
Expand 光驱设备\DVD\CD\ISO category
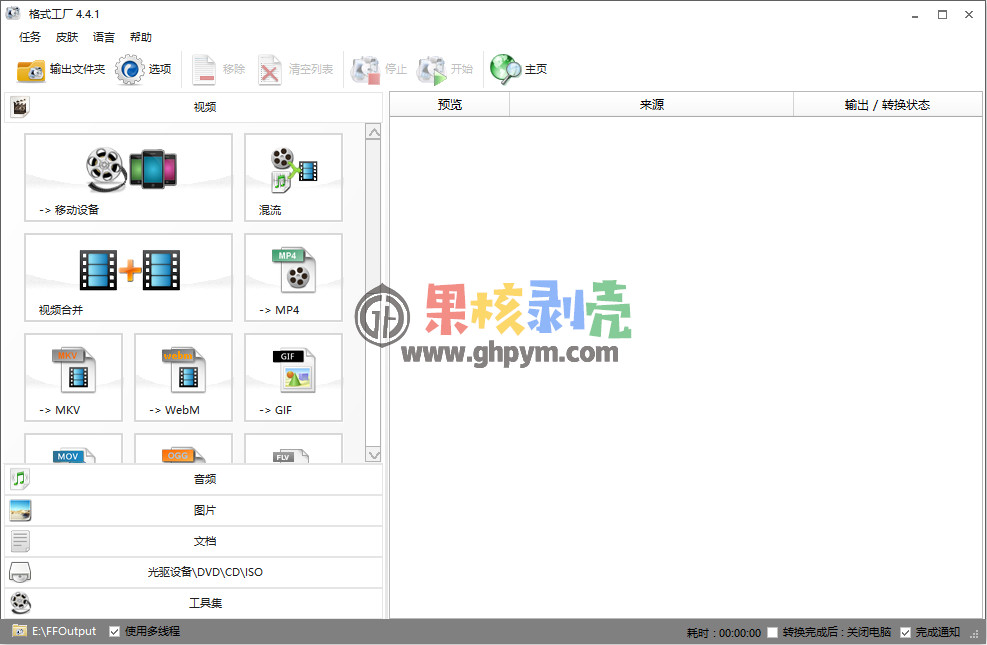(193, 572)
